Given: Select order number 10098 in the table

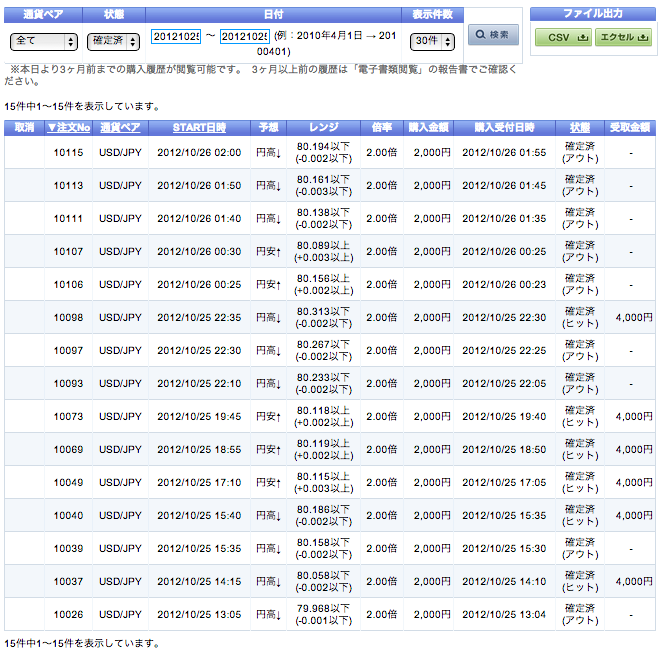Looking at the screenshot, I should pos(68,318).
